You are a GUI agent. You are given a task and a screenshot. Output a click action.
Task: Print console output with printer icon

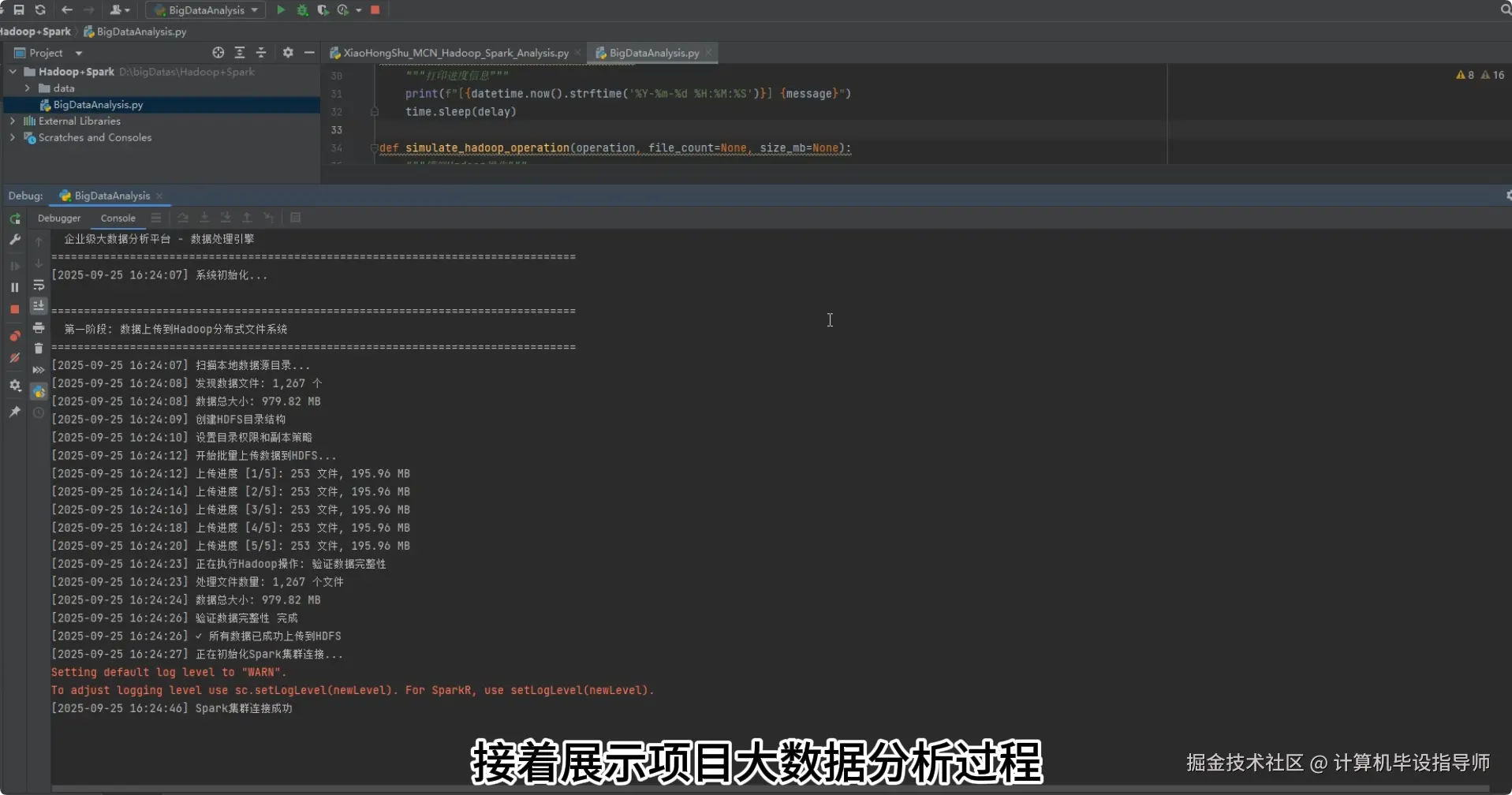pos(39,327)
